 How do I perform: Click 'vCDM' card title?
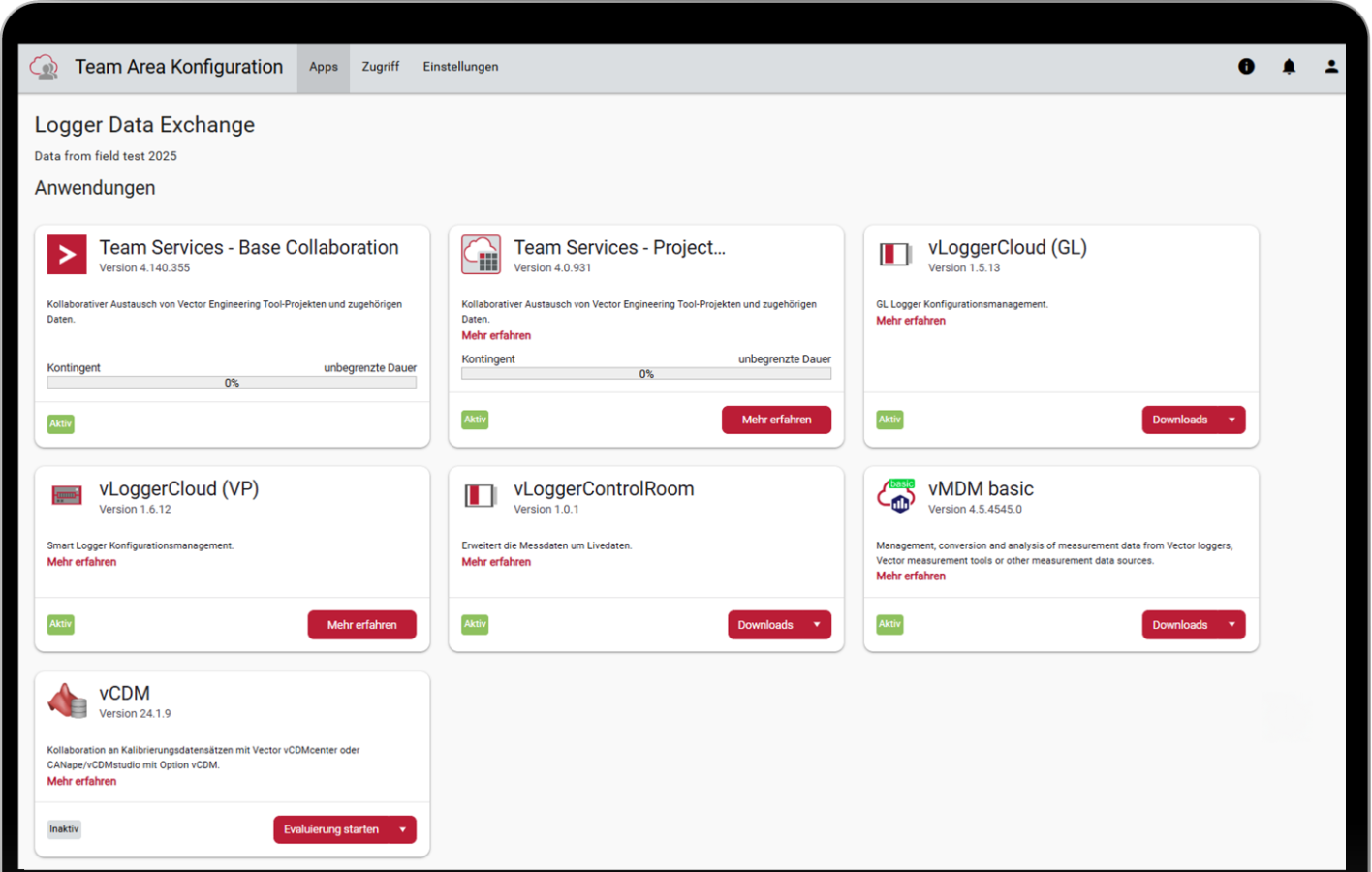click(x=124, y=694)
